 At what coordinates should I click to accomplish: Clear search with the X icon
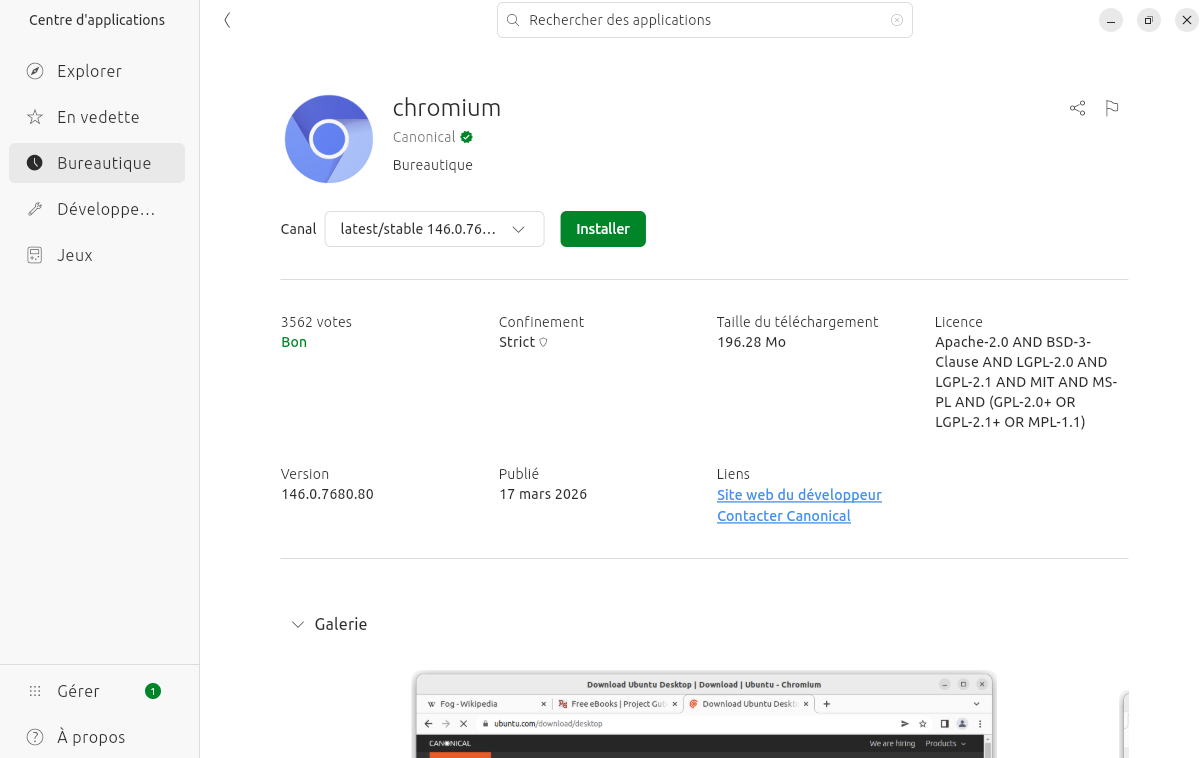[896, 20]
